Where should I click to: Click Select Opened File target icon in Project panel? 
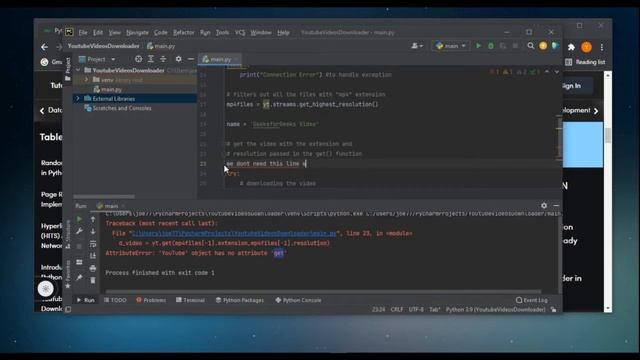[x=138, y=59]
